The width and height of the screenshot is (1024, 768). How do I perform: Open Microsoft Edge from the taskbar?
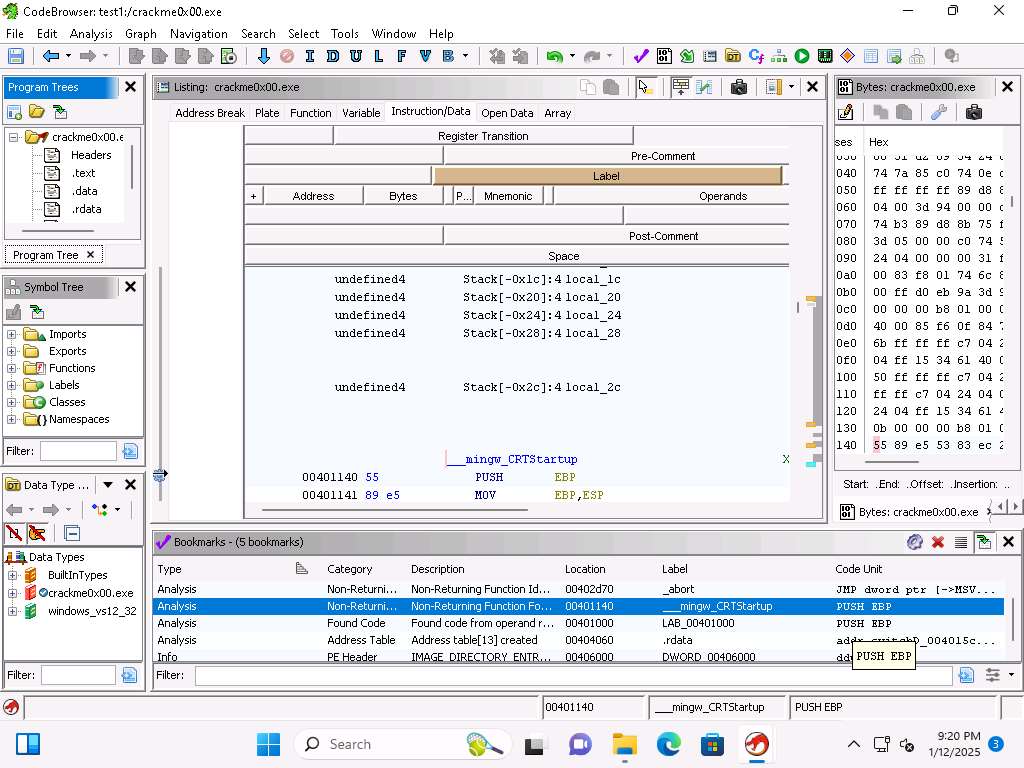[x=668, y=744]
